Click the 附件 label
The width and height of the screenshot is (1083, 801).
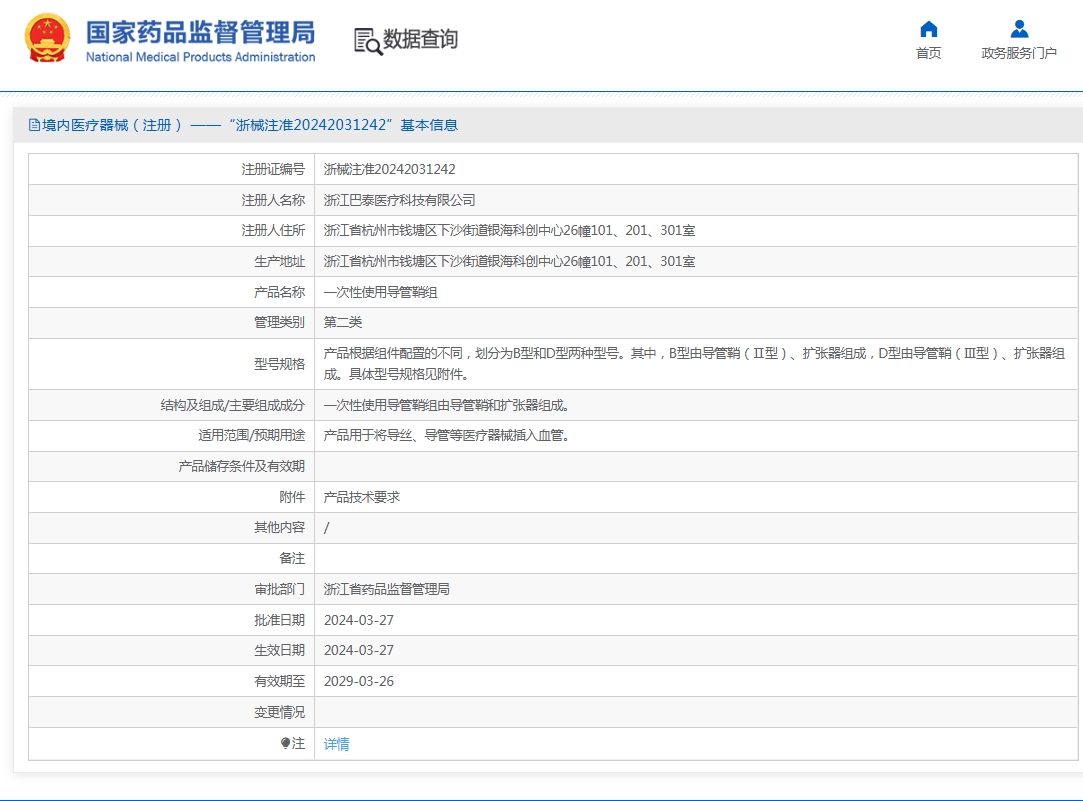pos(292,497)
